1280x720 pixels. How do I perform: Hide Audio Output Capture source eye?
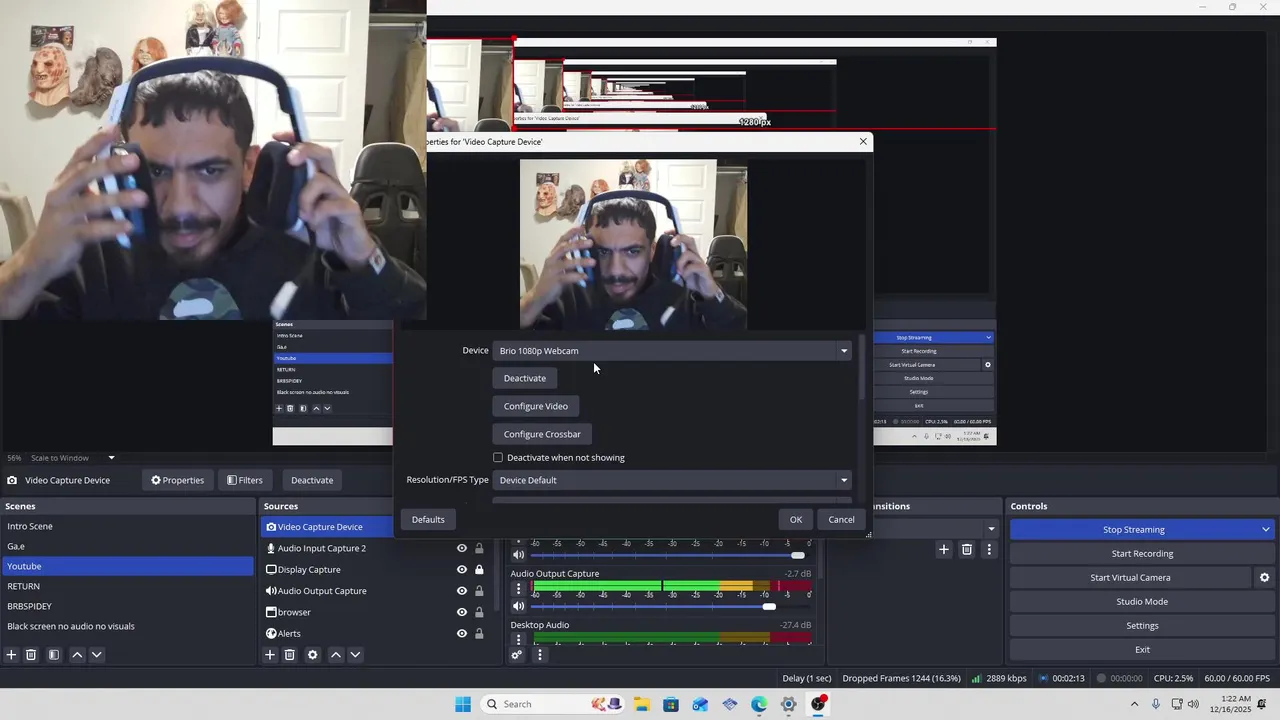(461, 591)
